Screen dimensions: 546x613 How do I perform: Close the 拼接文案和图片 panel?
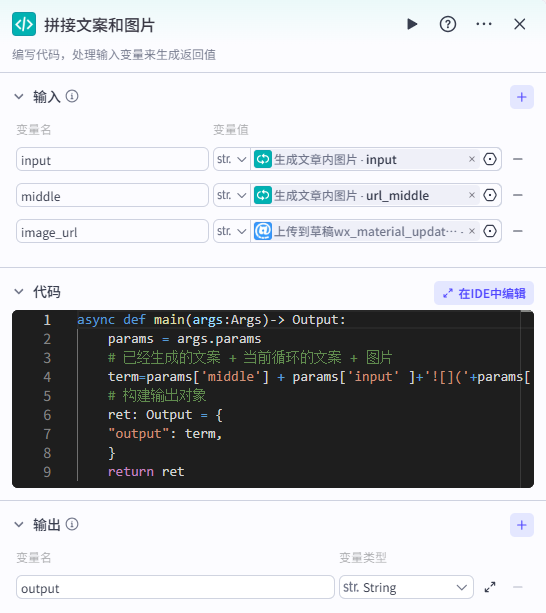tap(519, 24)
